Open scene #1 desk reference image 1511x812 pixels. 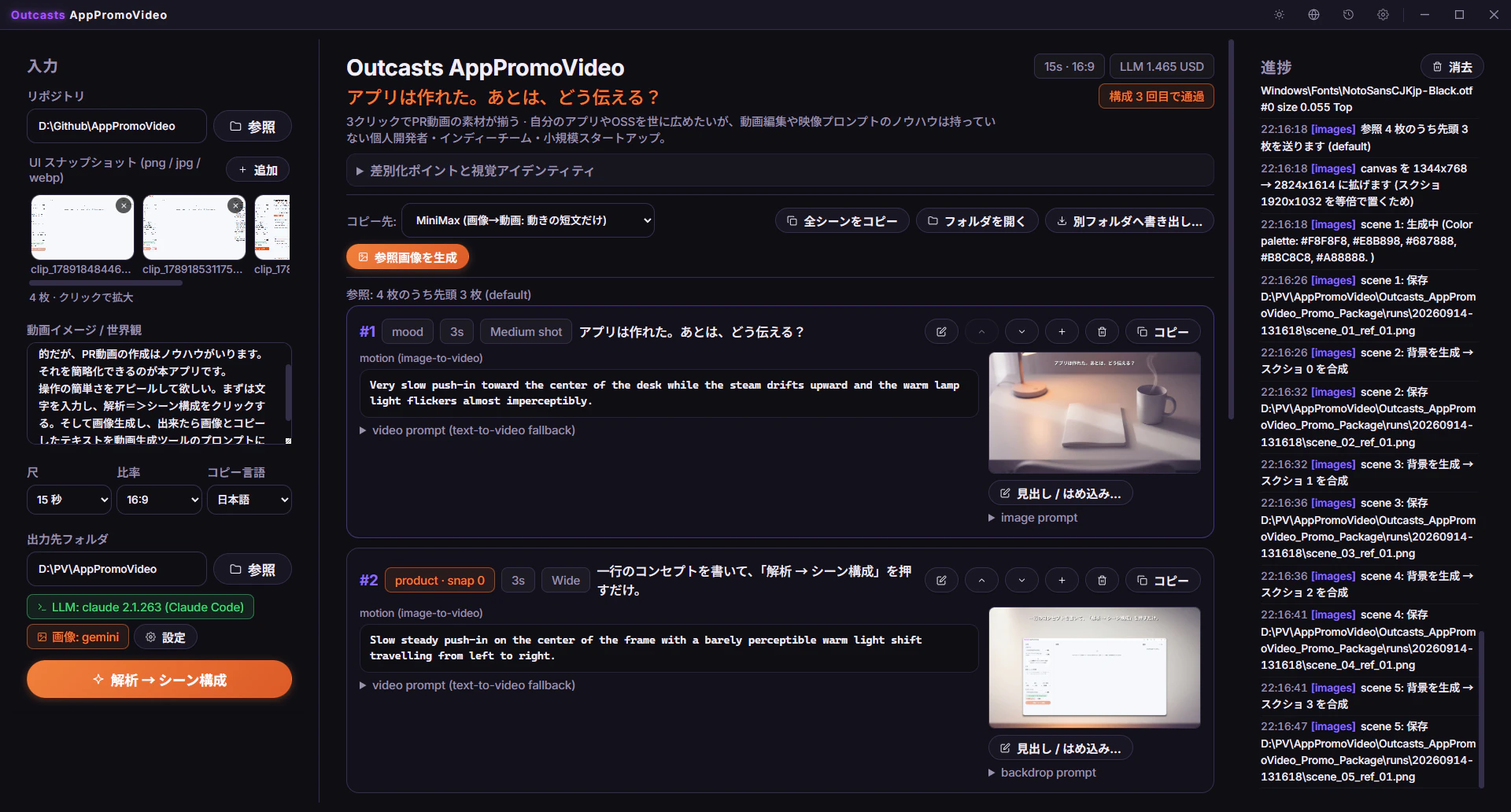[1095, 412]
